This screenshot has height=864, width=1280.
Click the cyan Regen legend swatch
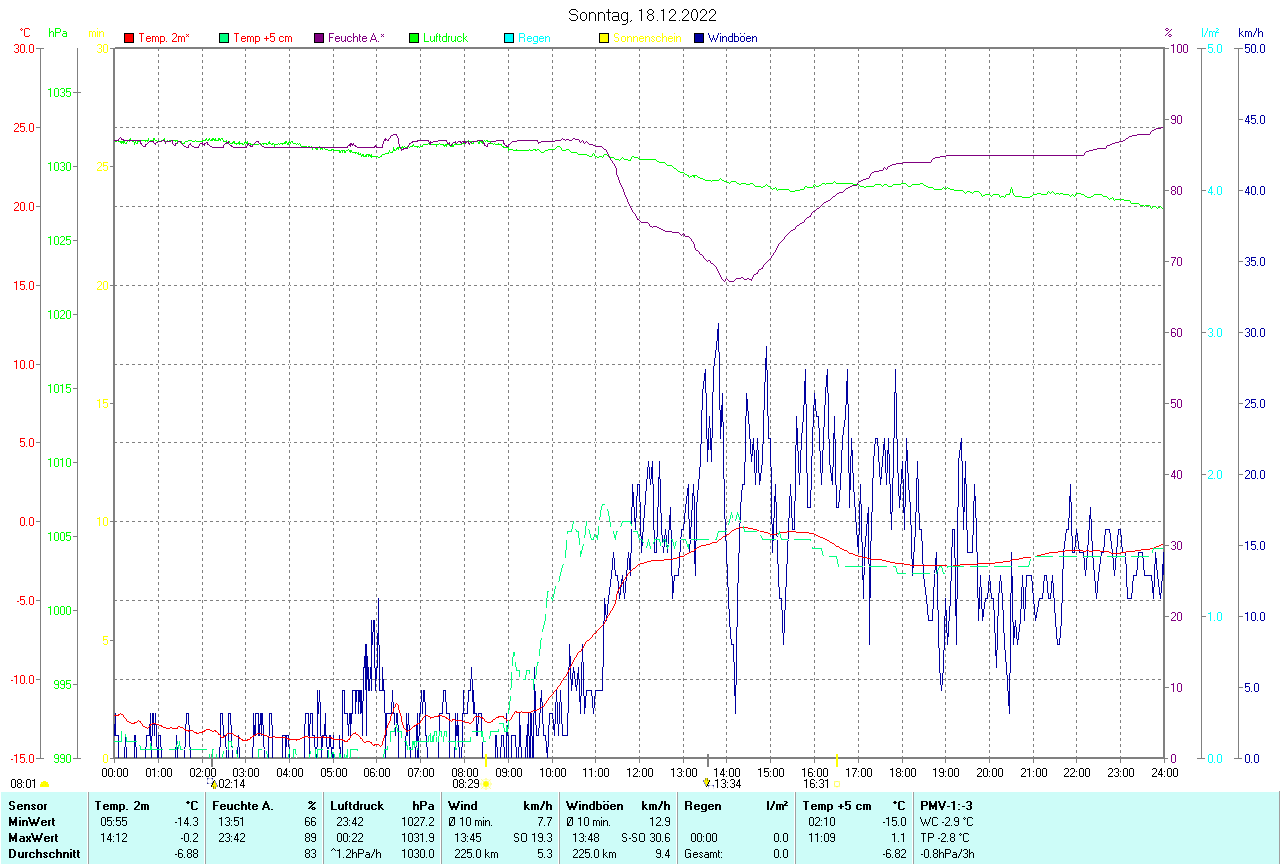click(509, 38)
